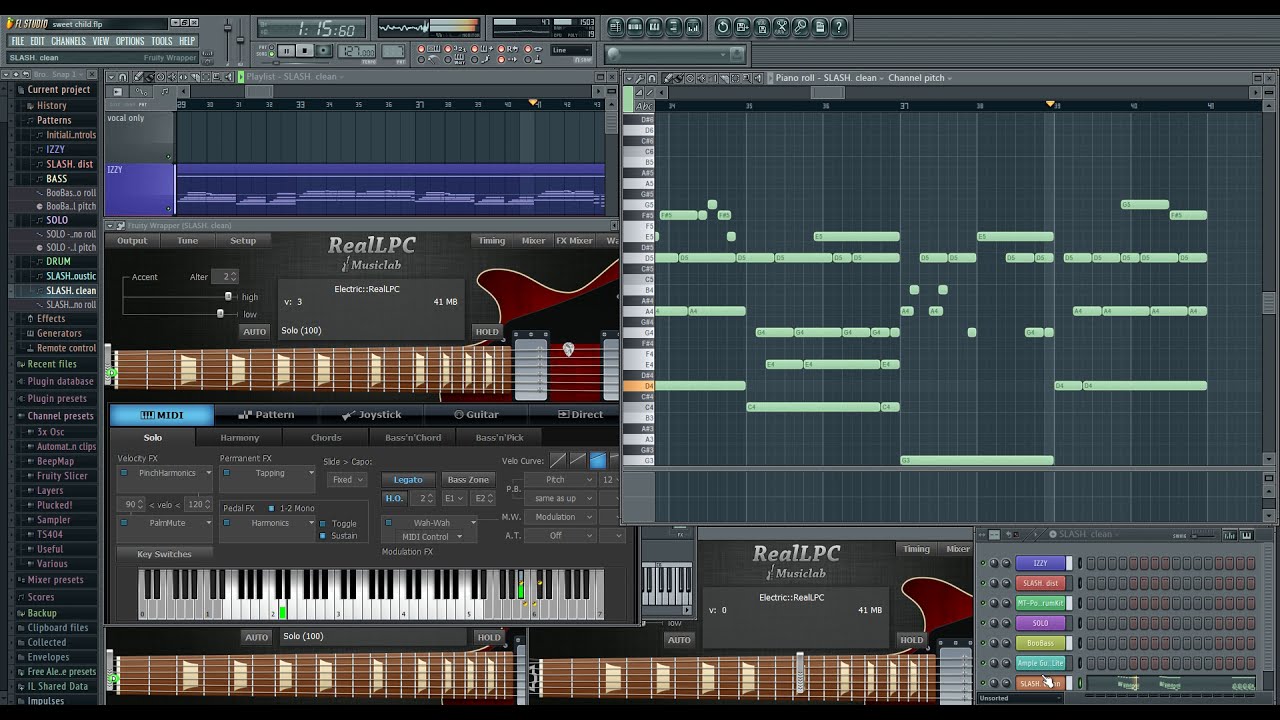The height and width of the screenshot is (720, 1280).
Task: Switch to the Pattern tab in RealLPC
Action: pyautogui.click(x=266, y=414)
